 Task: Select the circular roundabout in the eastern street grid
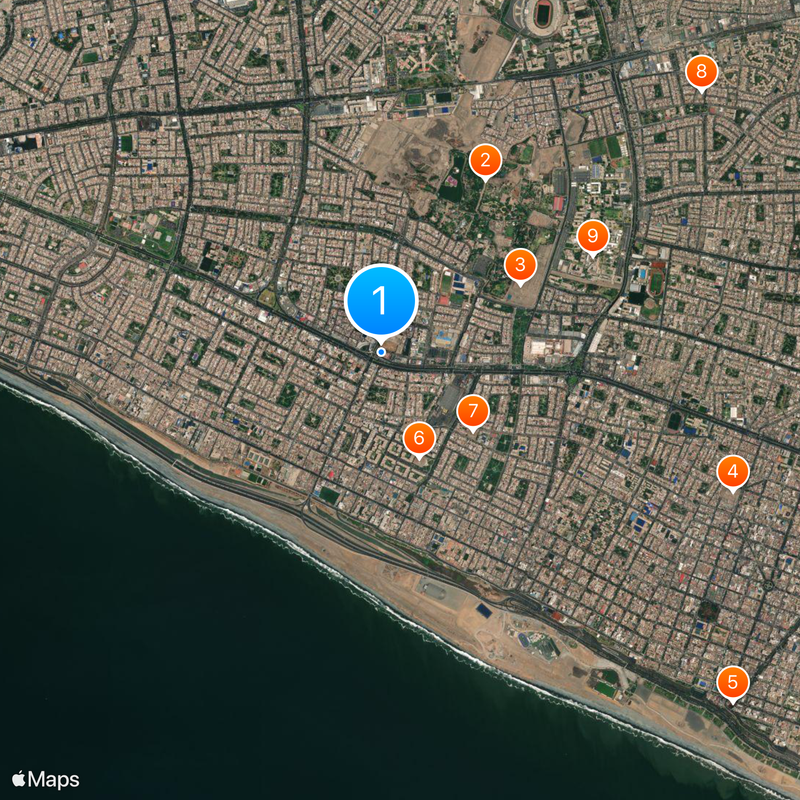point(768,585)
